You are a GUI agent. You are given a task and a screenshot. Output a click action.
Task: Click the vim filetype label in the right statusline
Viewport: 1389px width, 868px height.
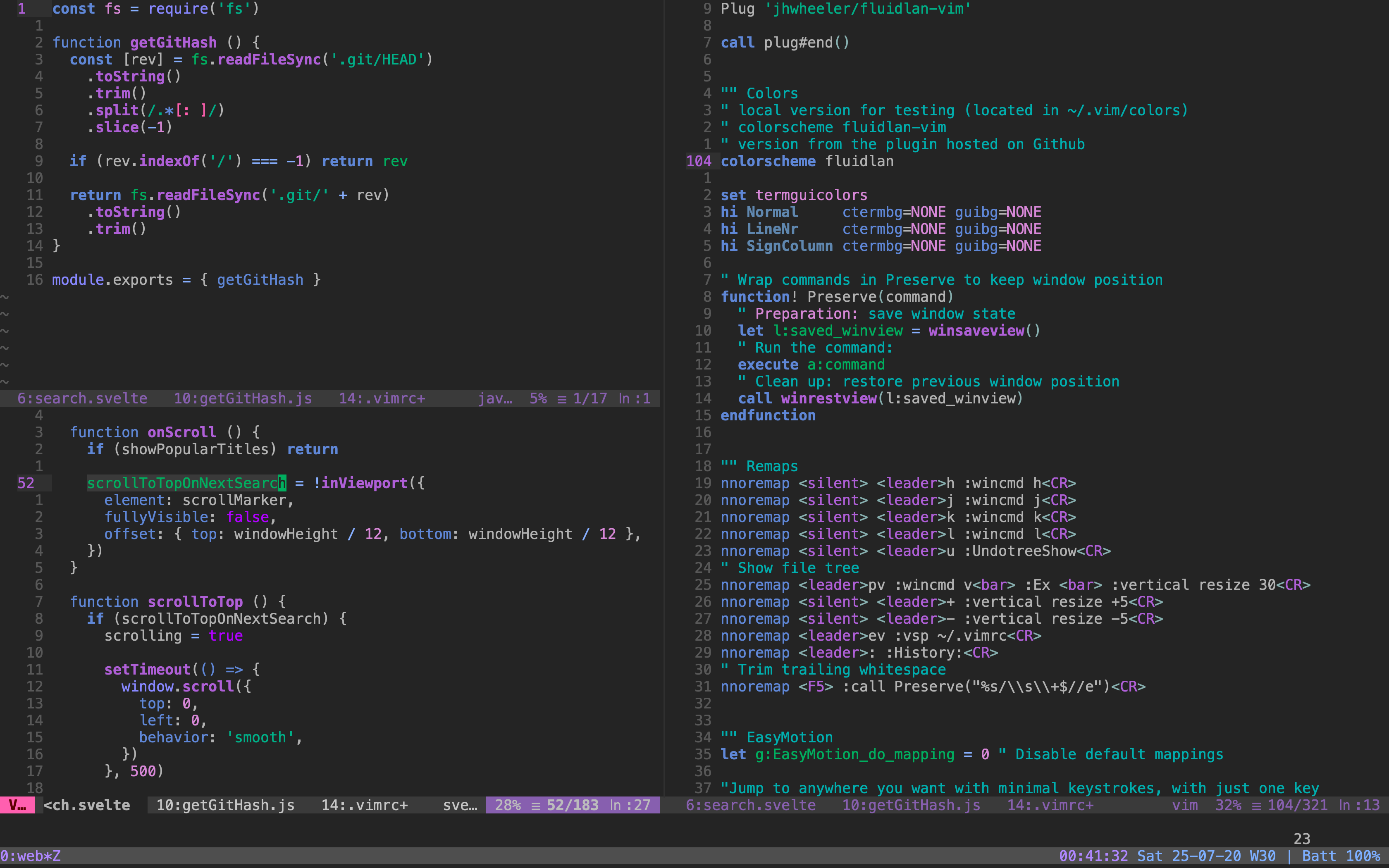coord(1185,805)
